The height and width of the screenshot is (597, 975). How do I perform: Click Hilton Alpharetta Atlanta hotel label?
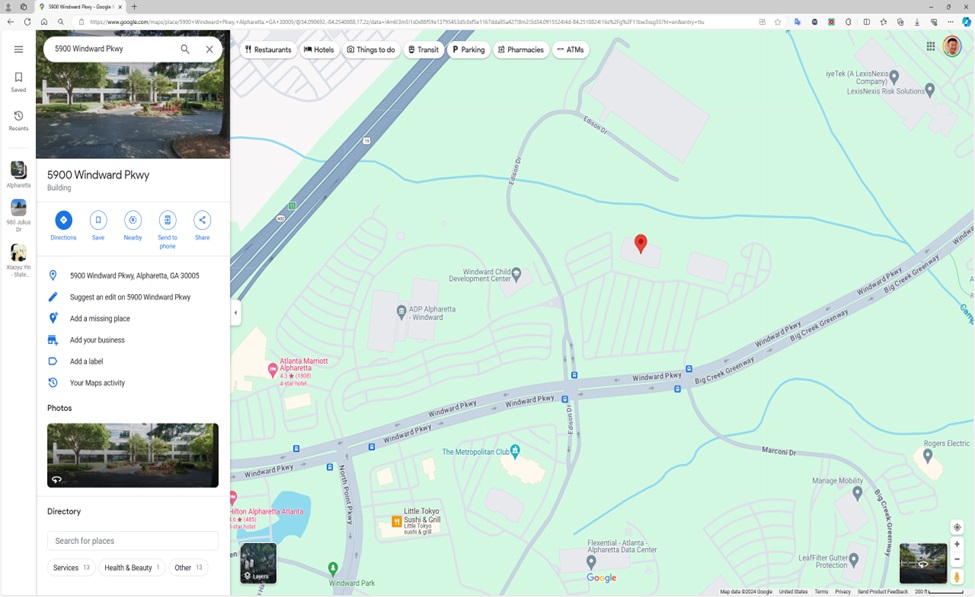(267, 511)
